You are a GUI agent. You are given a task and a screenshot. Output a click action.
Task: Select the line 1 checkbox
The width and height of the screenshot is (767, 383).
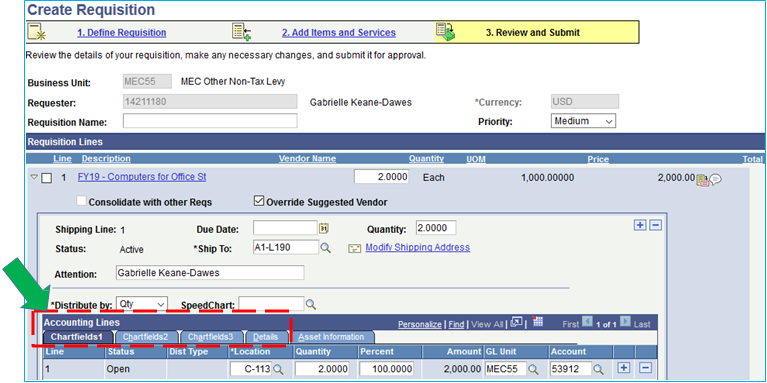coord(46,179)
